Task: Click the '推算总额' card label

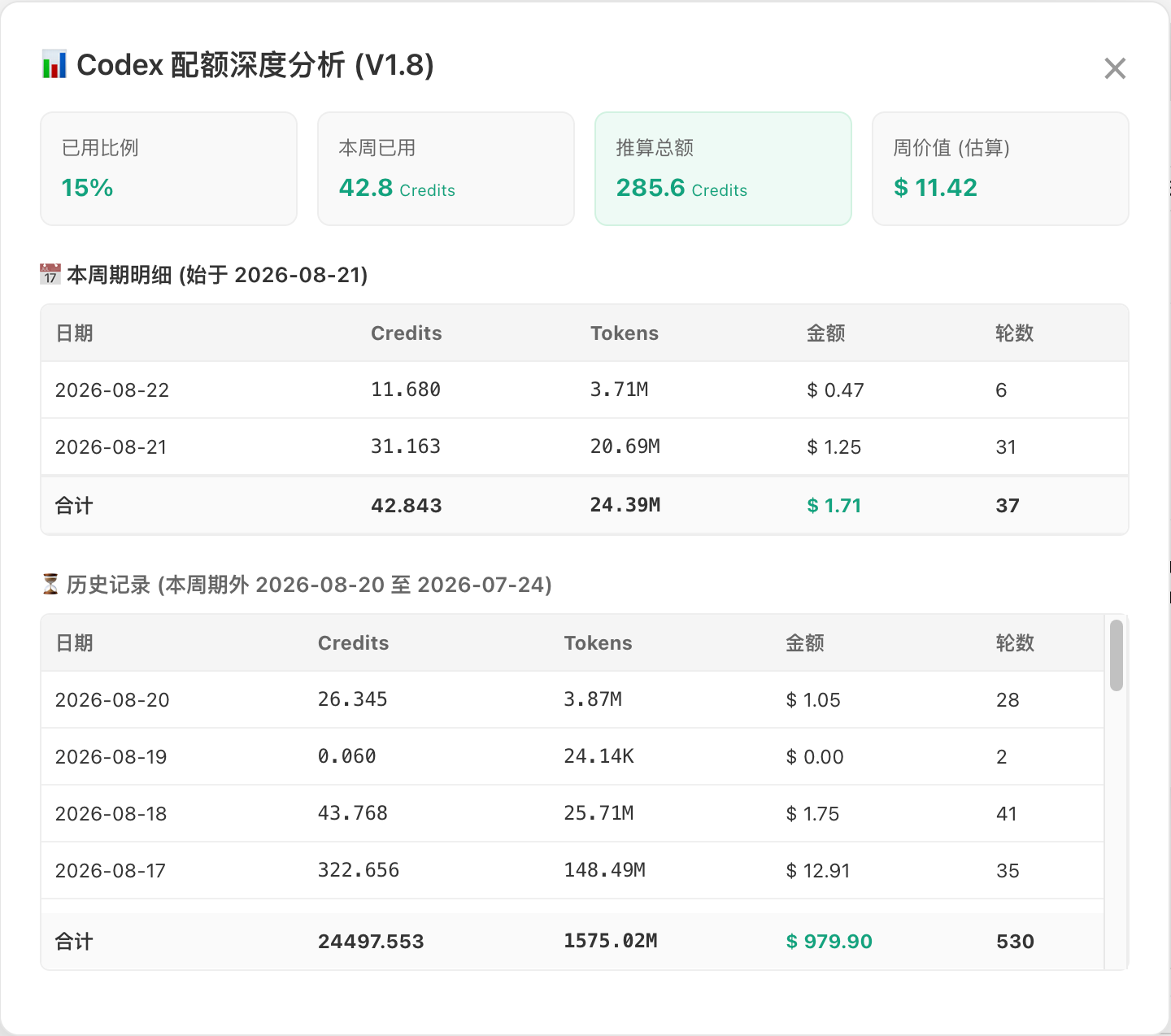Action: tap(655, 148)
